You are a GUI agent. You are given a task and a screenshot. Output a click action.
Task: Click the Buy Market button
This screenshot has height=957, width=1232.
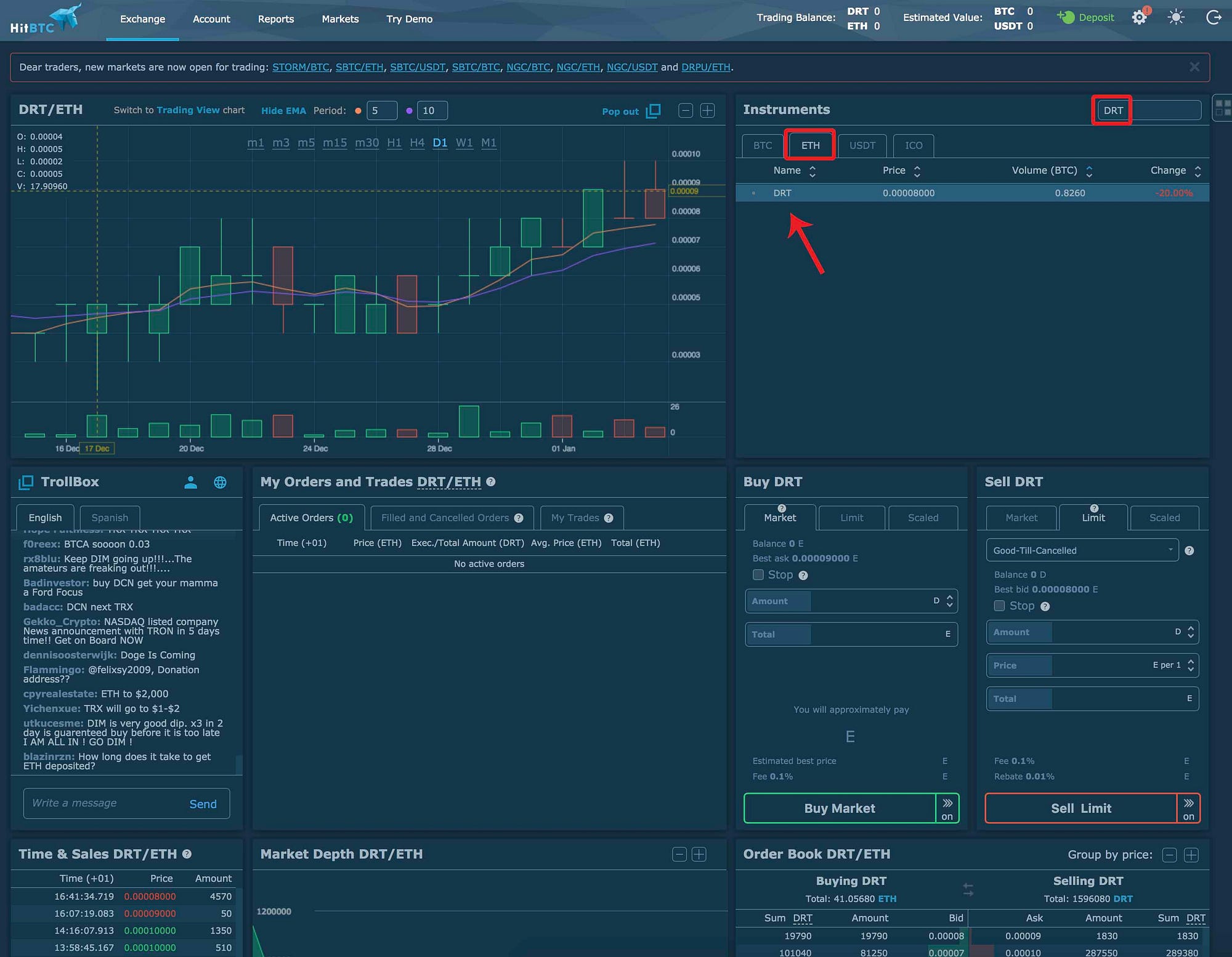(840, 808)
